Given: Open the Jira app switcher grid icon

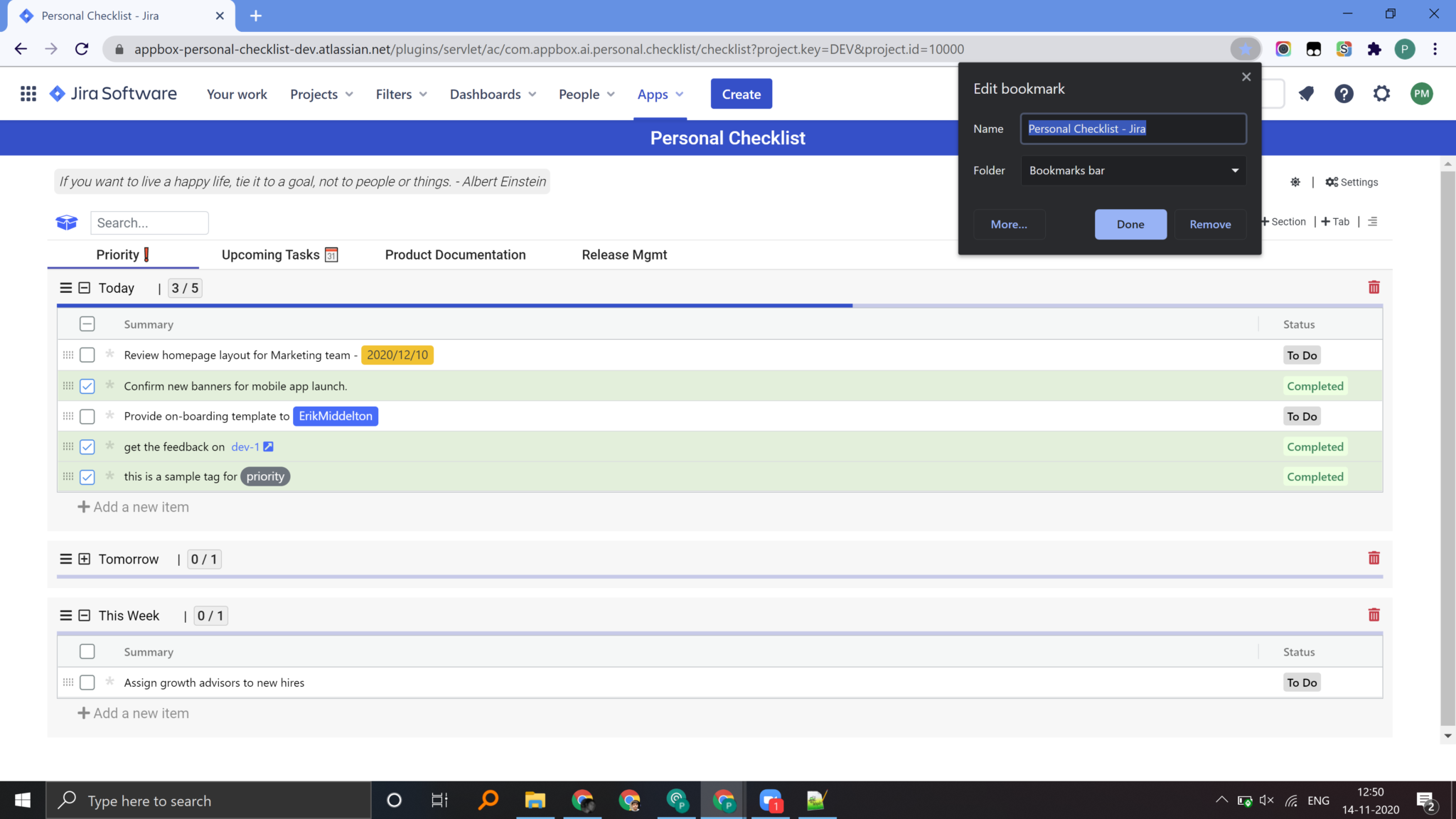Looking at the screenshot, I should click(28, 94).
